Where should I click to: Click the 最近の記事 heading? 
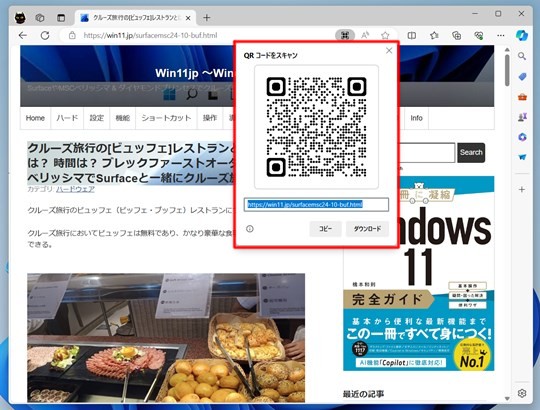coord(363,394)
